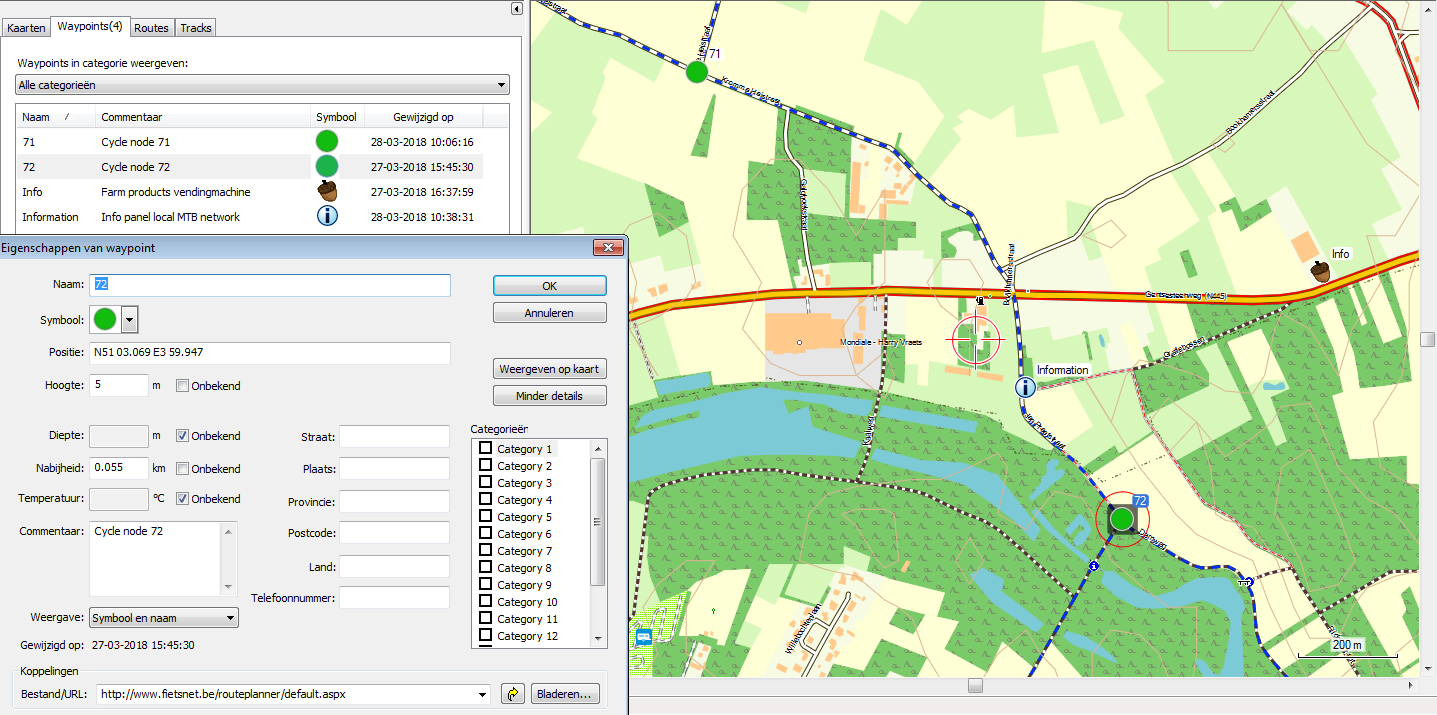Open the Symbool picker dropdown arrow
The width and height of the screenshot is (1437, 715).
tap(129, 320)
